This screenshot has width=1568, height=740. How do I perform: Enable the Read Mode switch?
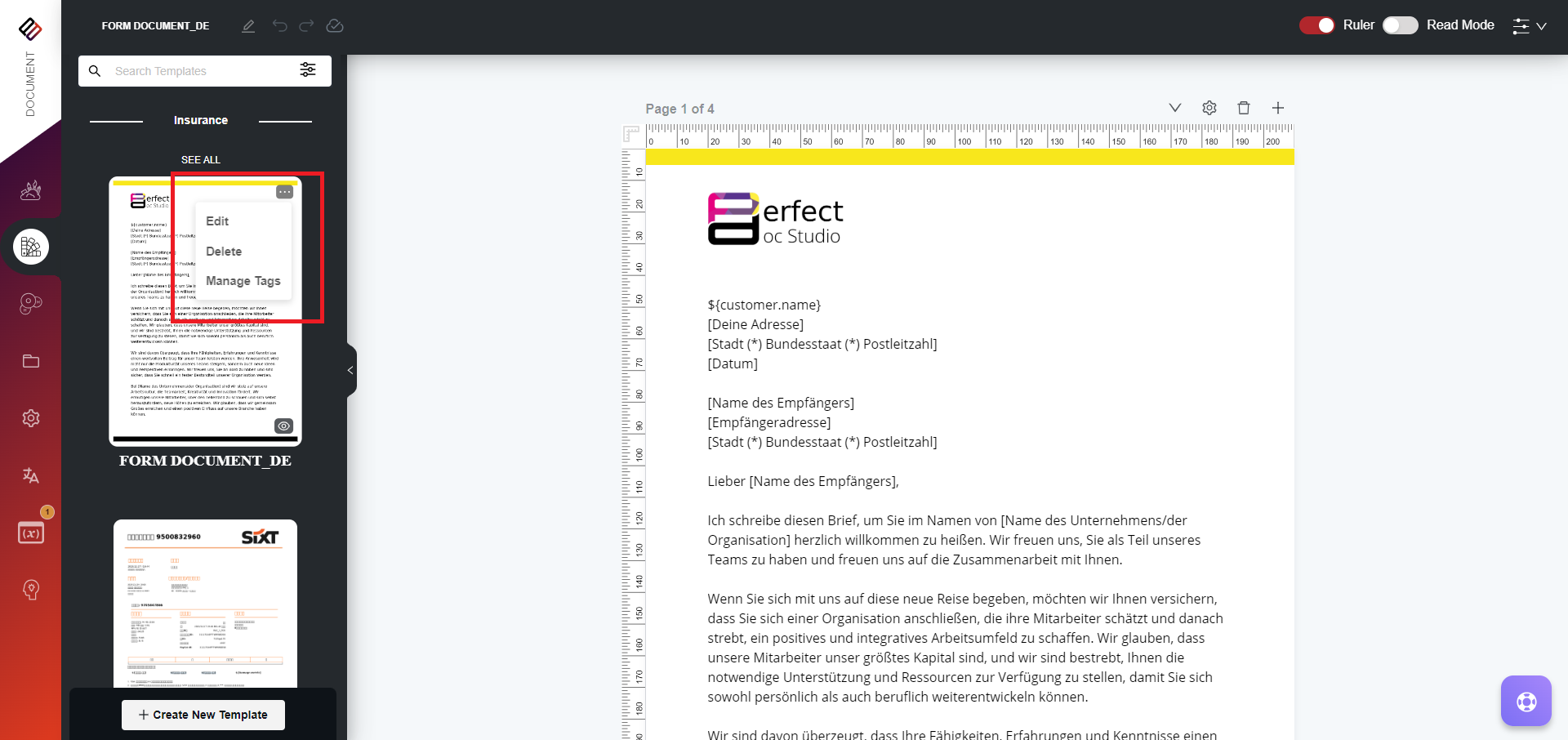point(1400,25)
